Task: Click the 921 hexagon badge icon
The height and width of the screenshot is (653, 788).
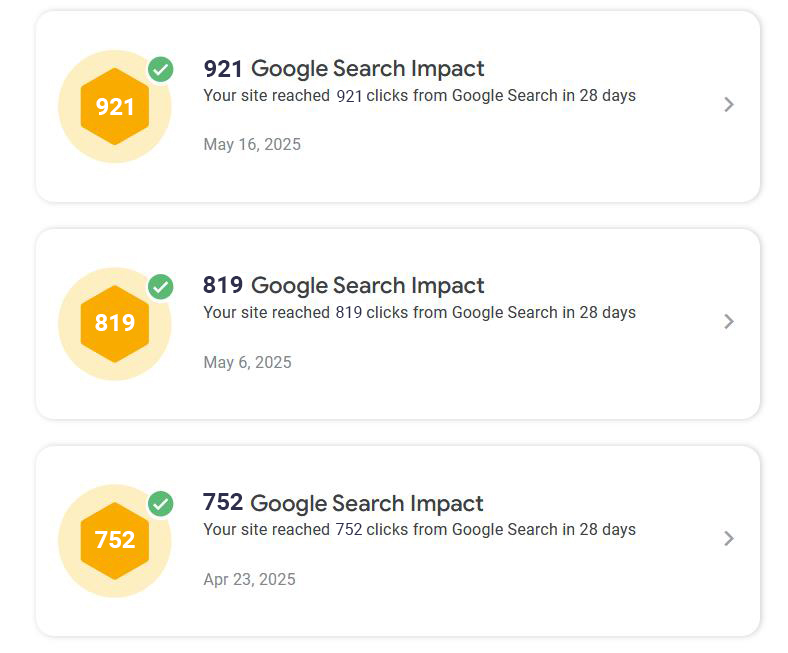Action: pos(115,106)
